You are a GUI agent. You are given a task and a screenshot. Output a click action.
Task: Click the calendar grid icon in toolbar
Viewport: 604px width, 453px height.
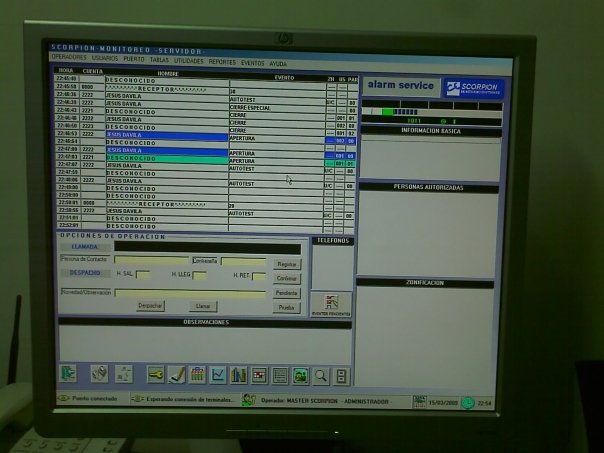197,374
